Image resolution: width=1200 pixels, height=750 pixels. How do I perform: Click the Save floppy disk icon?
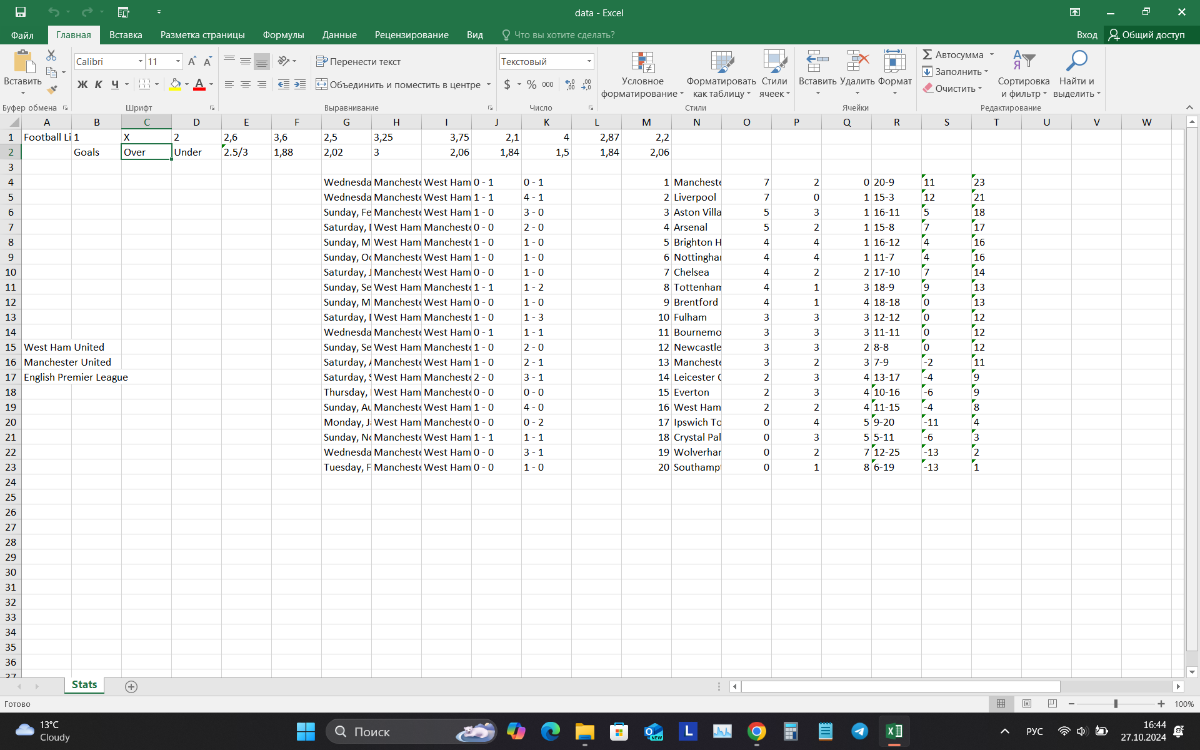tap(23, 12)
